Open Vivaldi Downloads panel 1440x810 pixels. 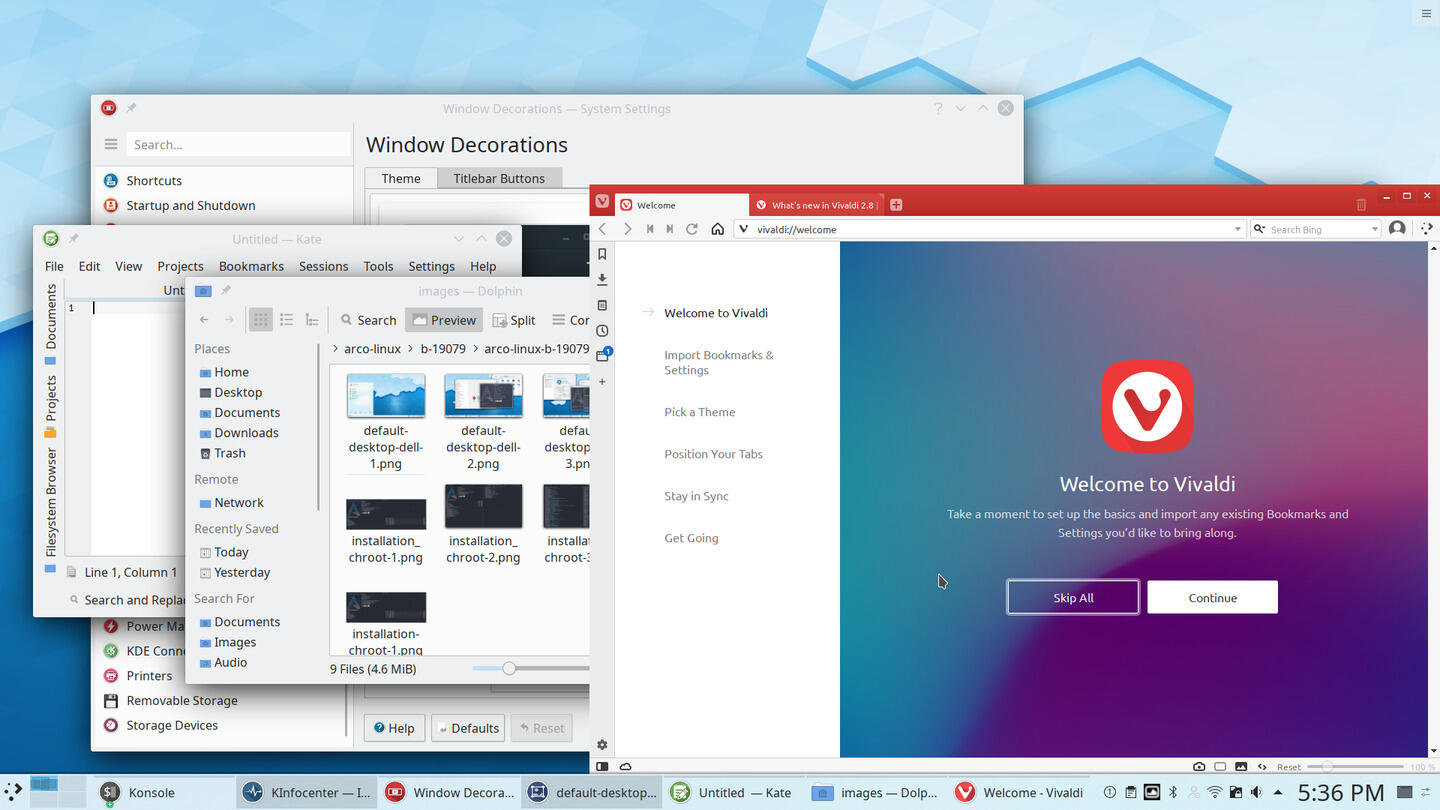click(602, 279)
